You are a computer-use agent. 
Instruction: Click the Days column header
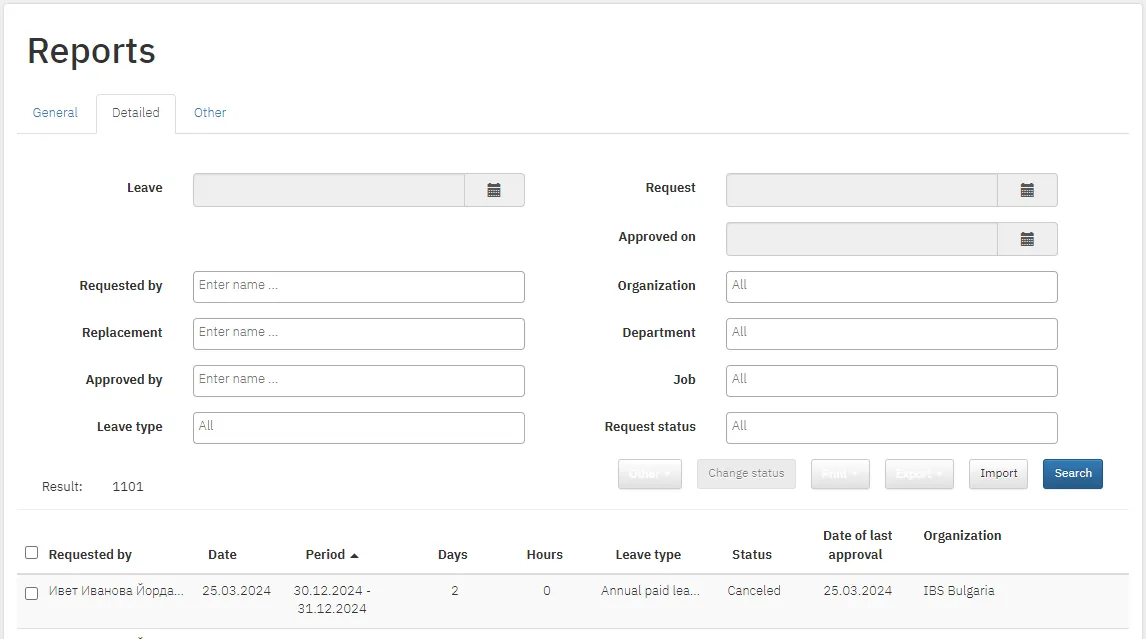(x=452, y=555)
